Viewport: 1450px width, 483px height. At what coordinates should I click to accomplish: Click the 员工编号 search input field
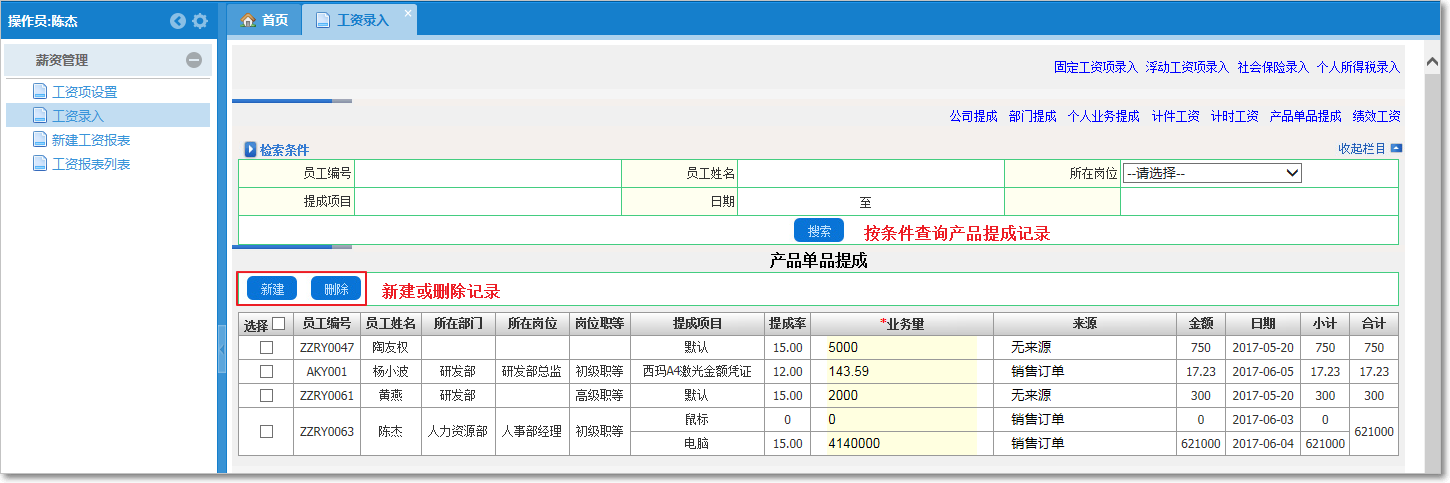pos(487,173)
